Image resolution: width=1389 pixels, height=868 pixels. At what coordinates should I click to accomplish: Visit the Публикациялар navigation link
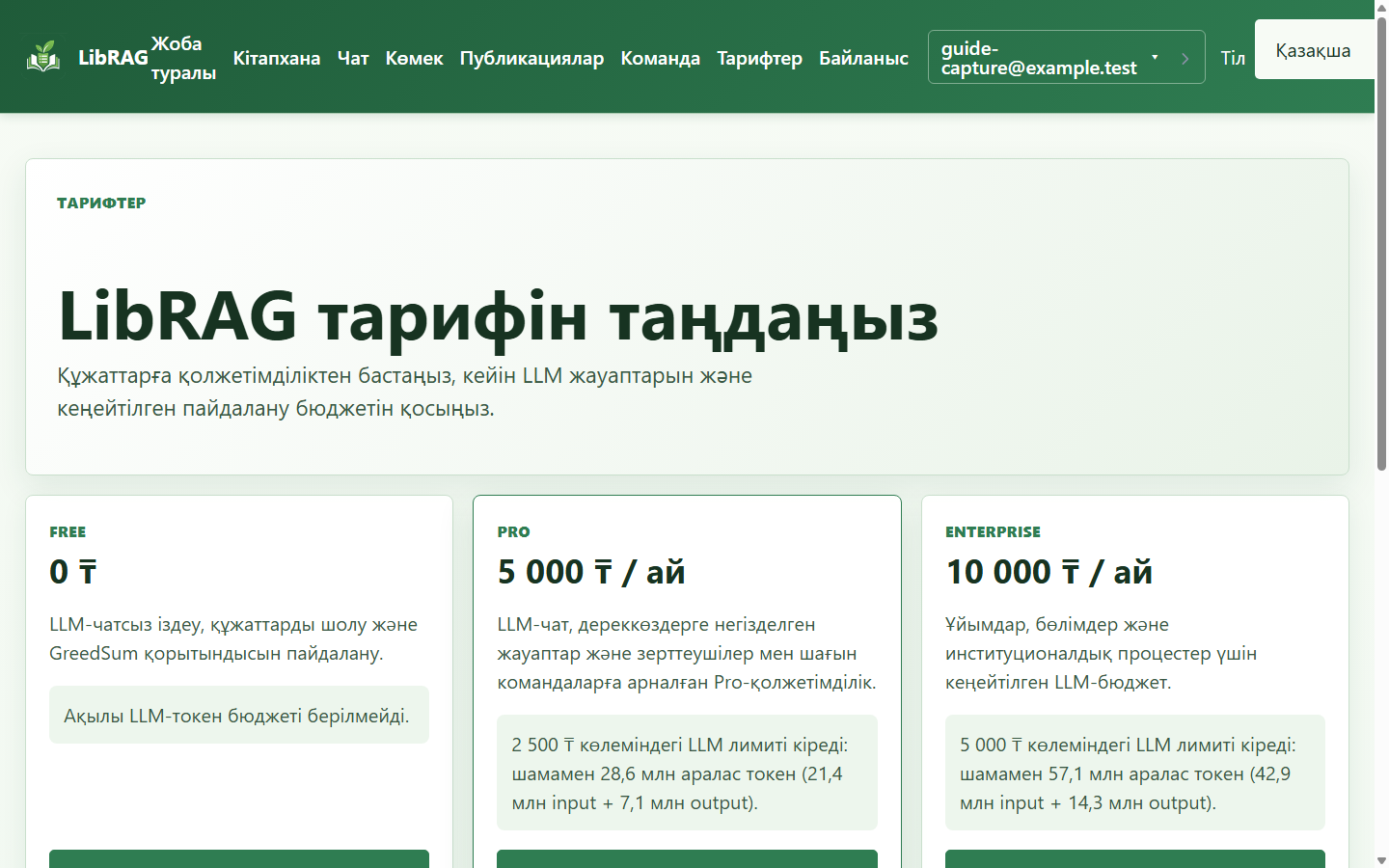531,58
